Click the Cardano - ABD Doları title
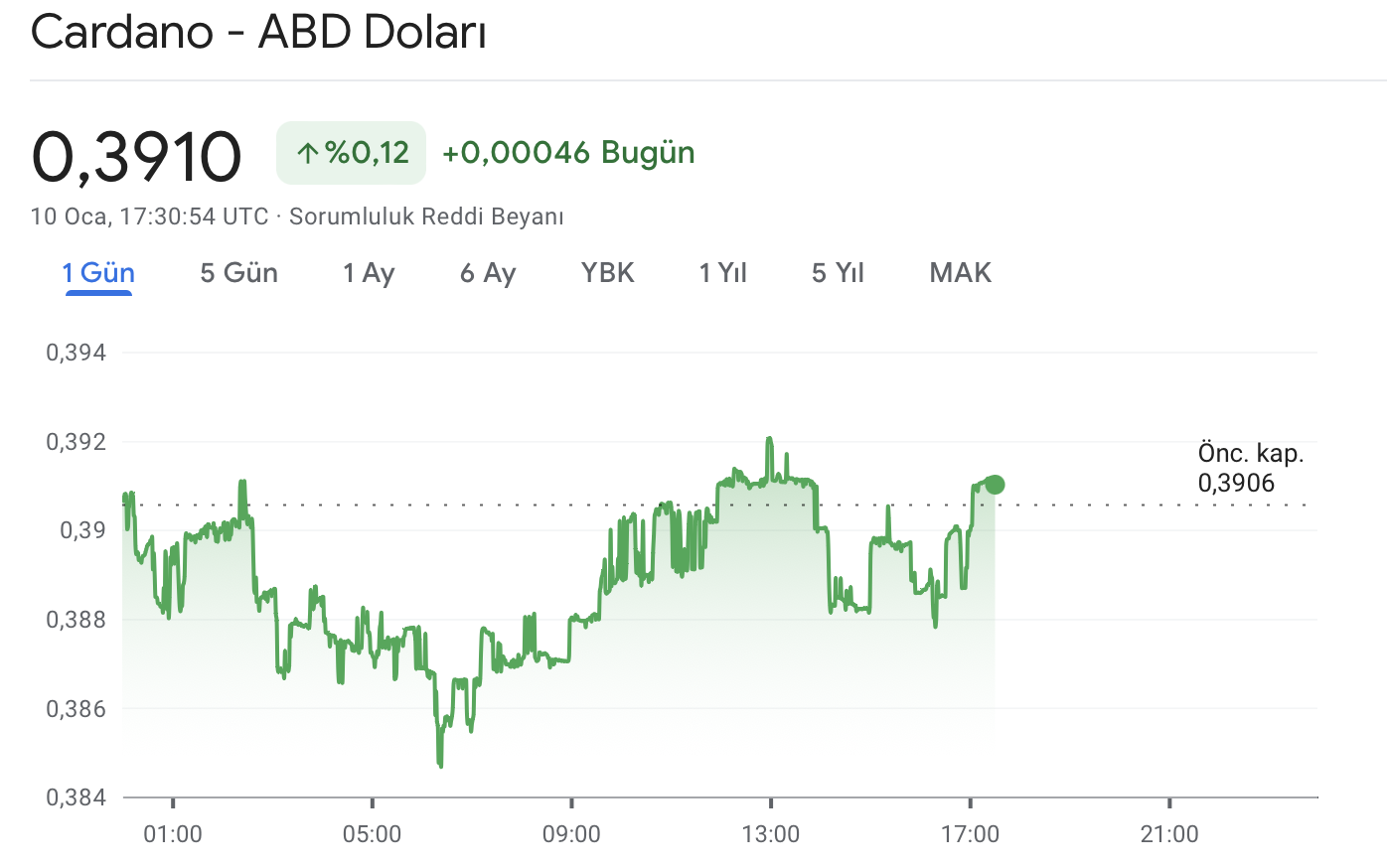 (258, 31)
